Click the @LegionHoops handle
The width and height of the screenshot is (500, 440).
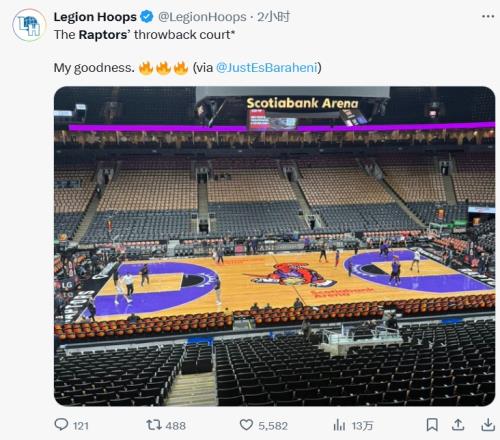202,17
